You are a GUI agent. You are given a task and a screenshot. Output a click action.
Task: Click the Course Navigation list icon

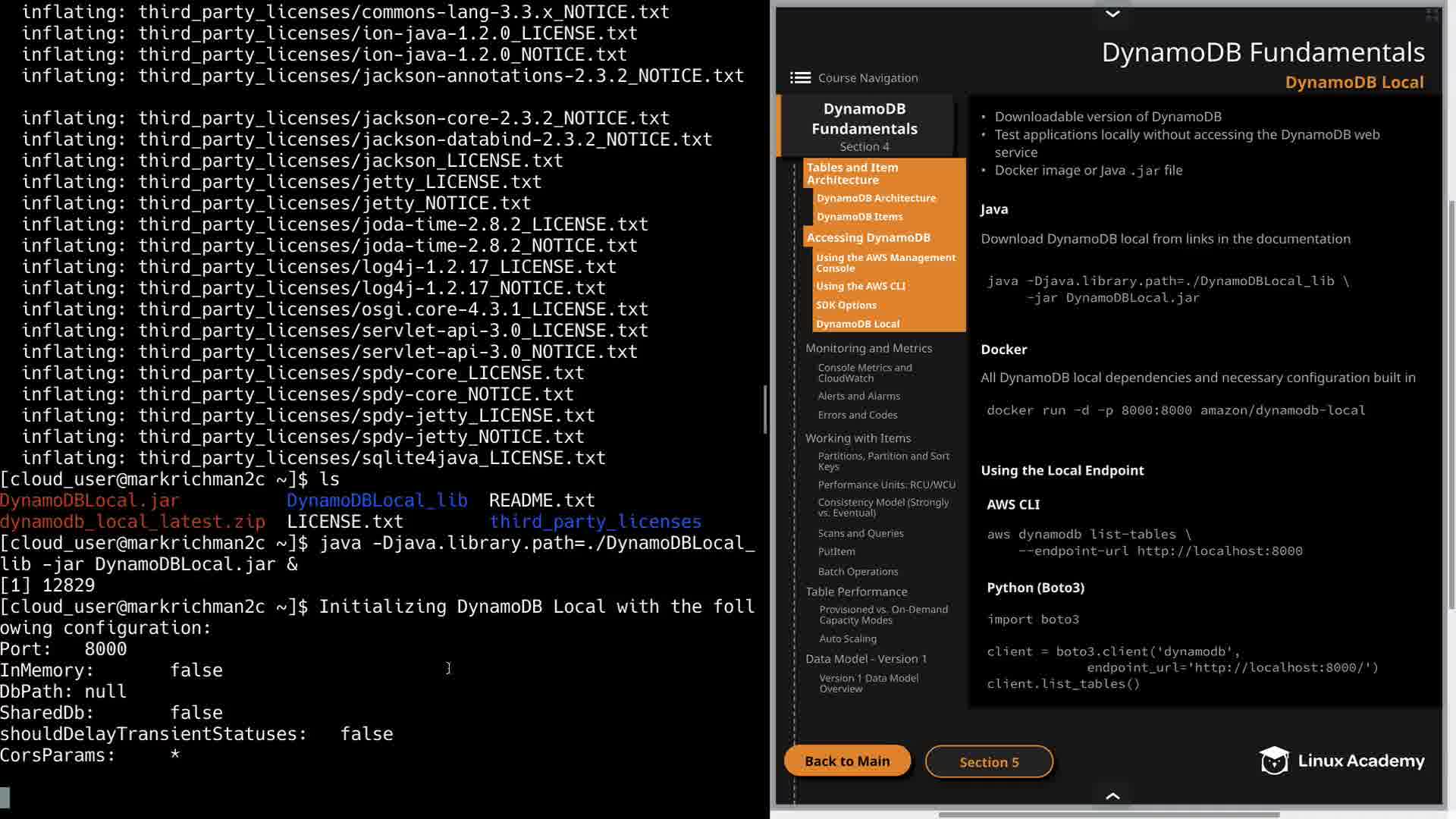pyautogui.click(x=799, y=77)
